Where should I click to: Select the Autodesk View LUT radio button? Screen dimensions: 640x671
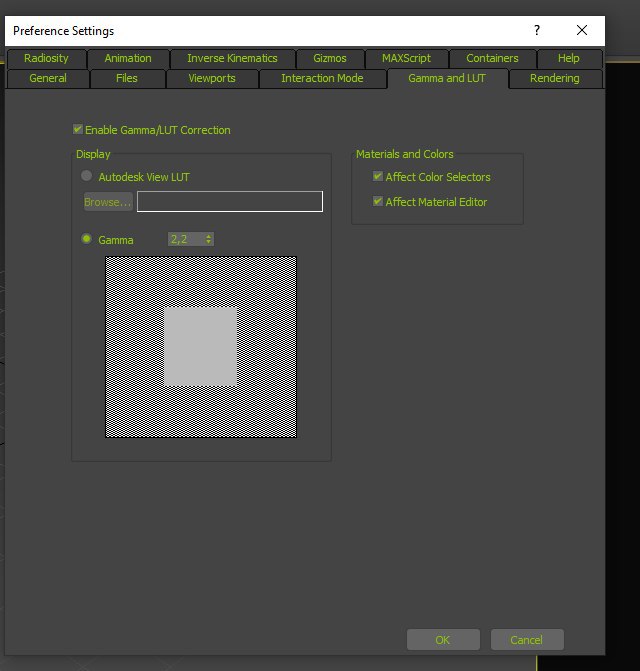tap(86, 176)
